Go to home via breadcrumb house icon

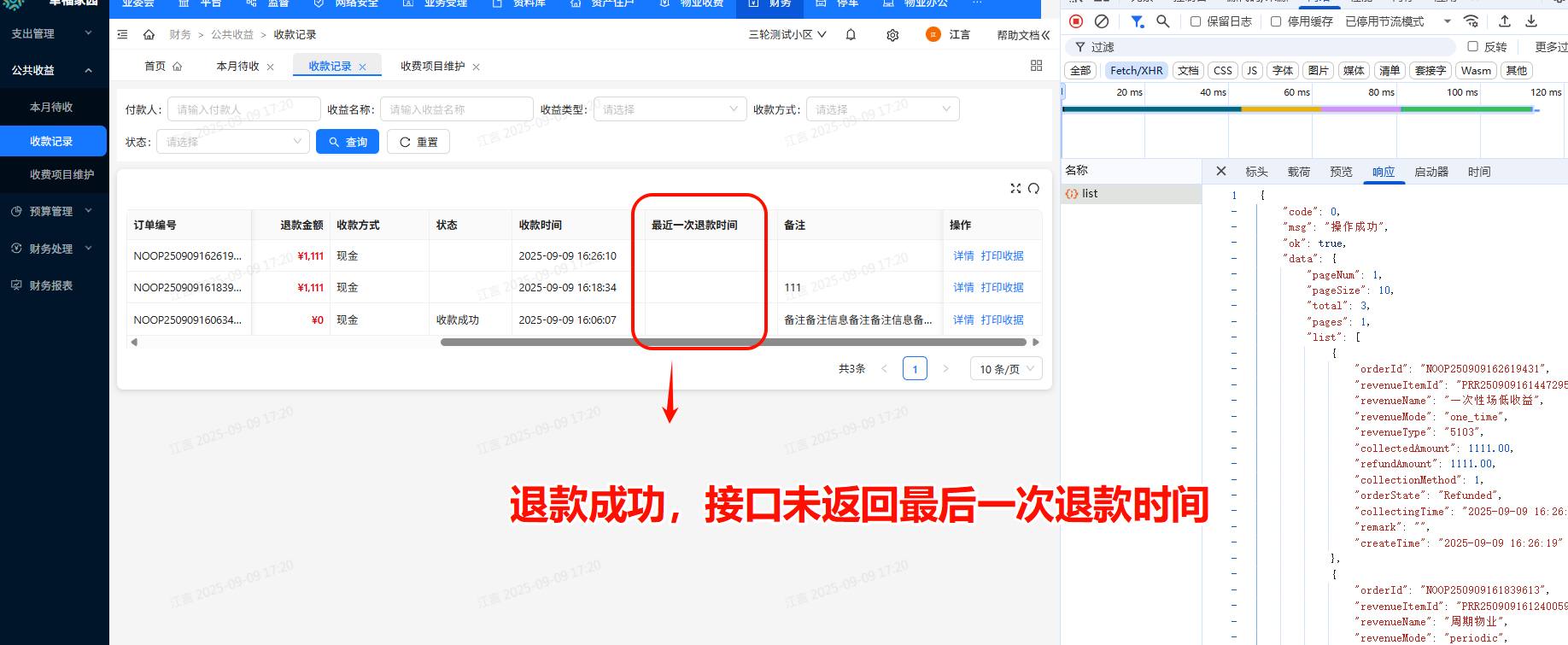149,34
